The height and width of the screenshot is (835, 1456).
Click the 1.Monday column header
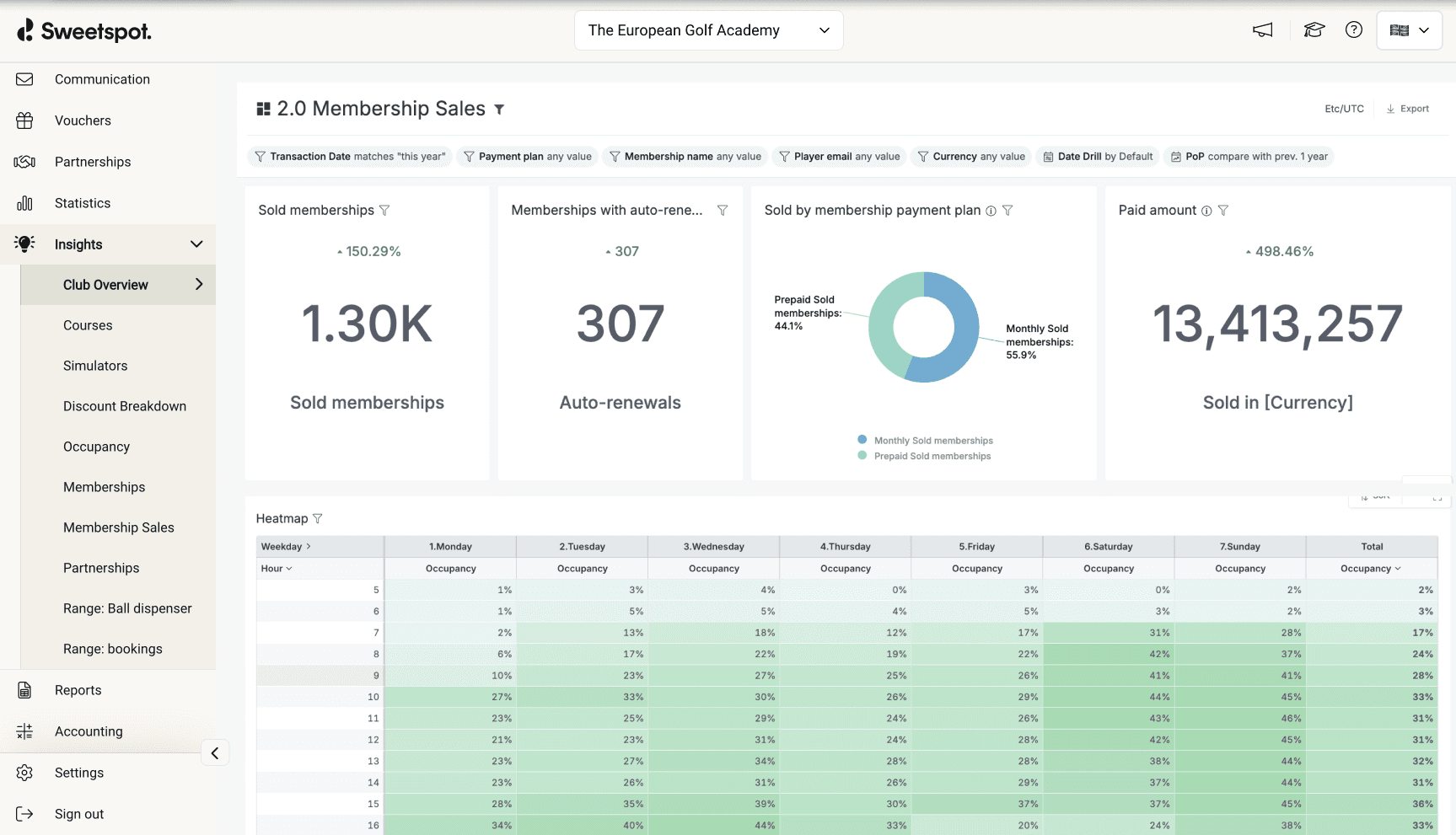(450, 547)
